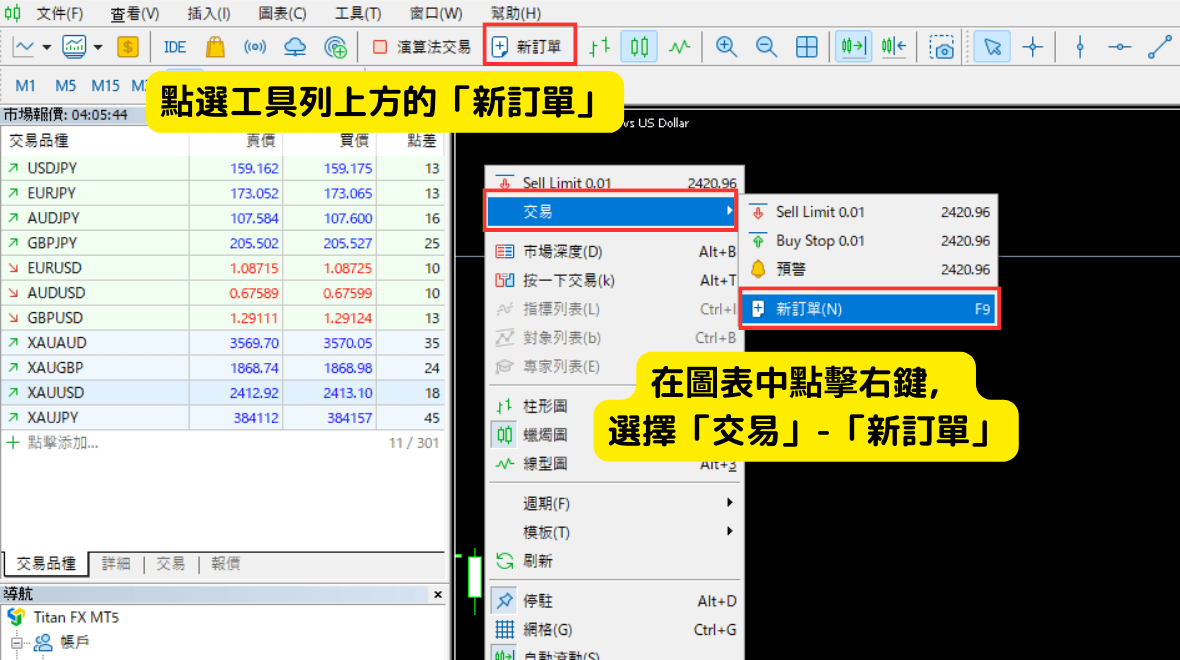Open dropdown arrow beside line chart icon
Viewport: 1180px width, 660px height.
pos(46,47)
